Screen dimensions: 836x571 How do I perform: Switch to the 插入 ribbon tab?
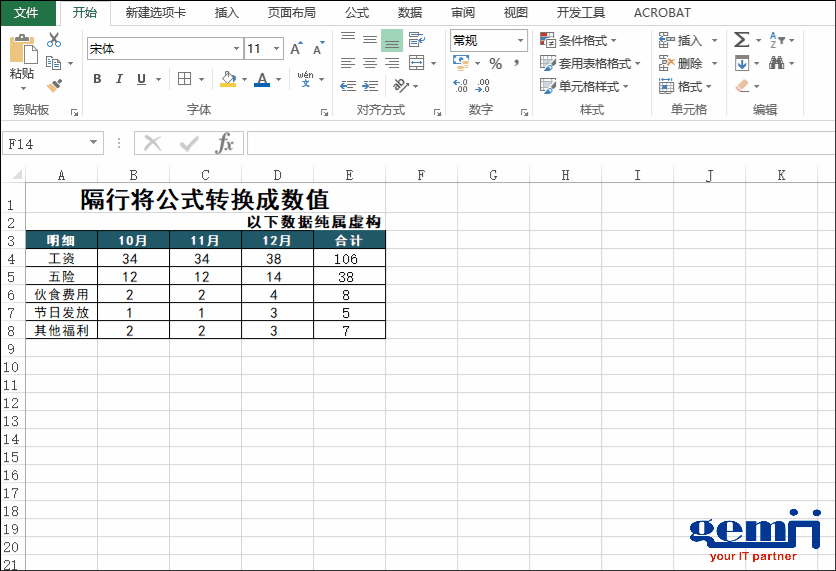[227, 12]
